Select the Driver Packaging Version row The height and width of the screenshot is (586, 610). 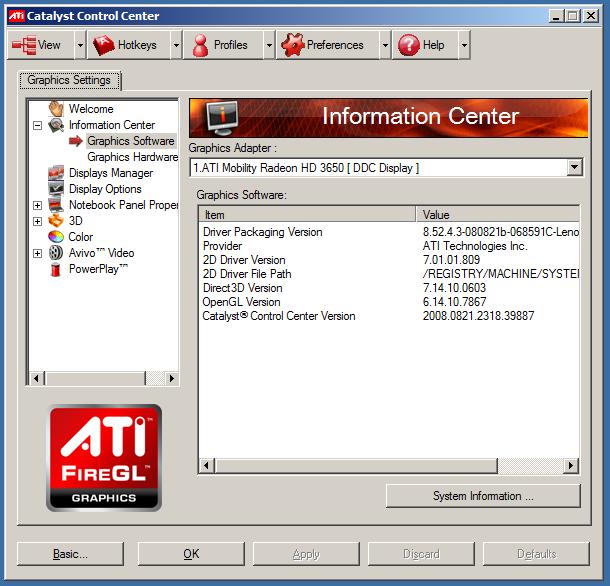point(389,232)
